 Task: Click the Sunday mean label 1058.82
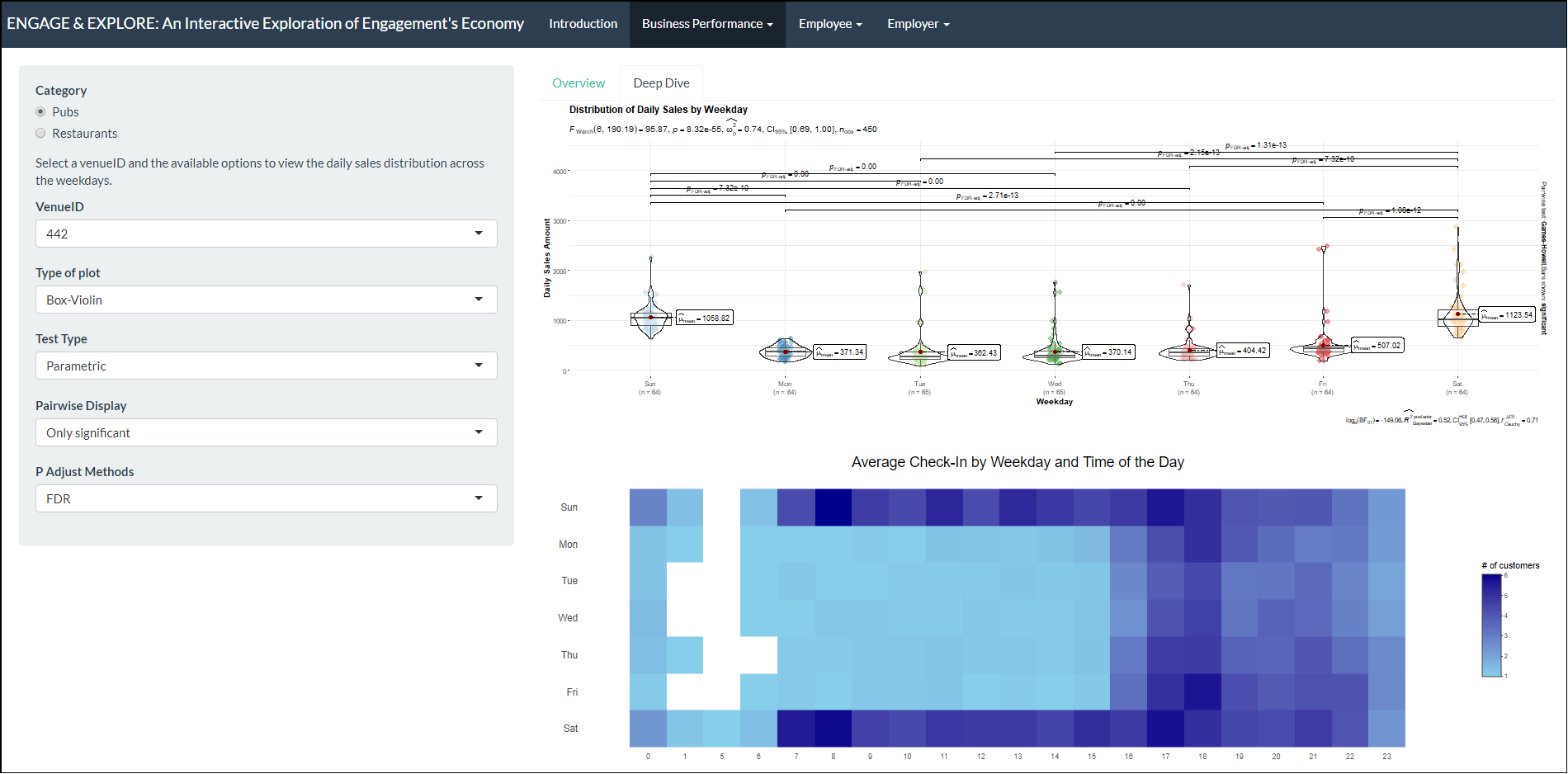pyautogui.click(x=704, y=318)
